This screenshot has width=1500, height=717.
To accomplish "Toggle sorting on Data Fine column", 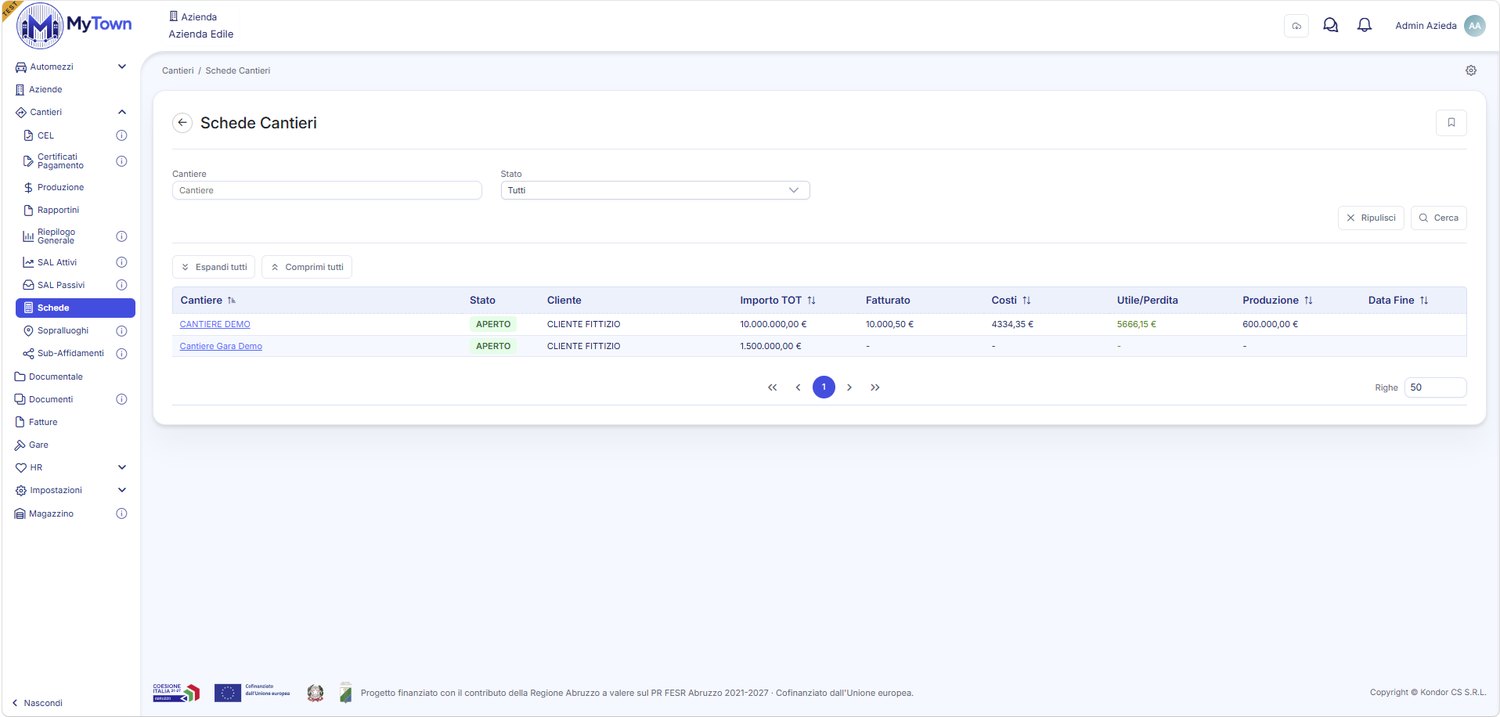I will (1423, 300).
